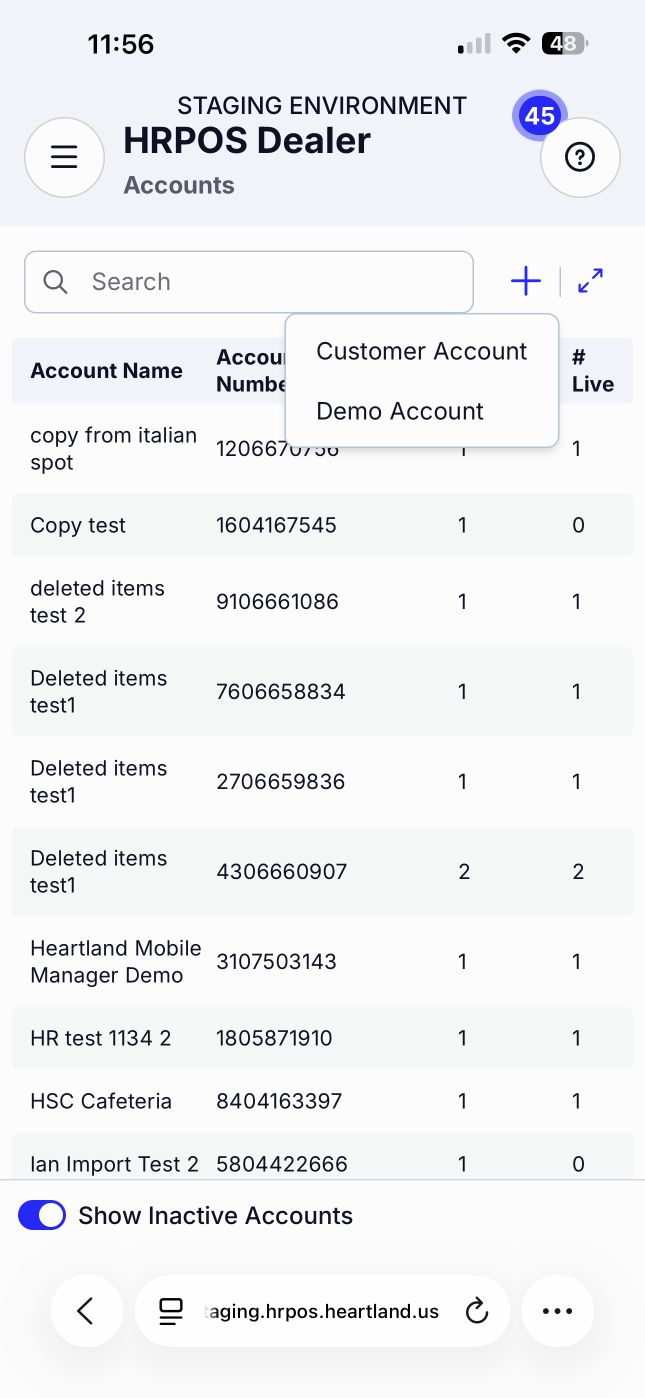Open the browser three-dots menu
Viewport: 645px width, 1398px height.
point(558,1311)
